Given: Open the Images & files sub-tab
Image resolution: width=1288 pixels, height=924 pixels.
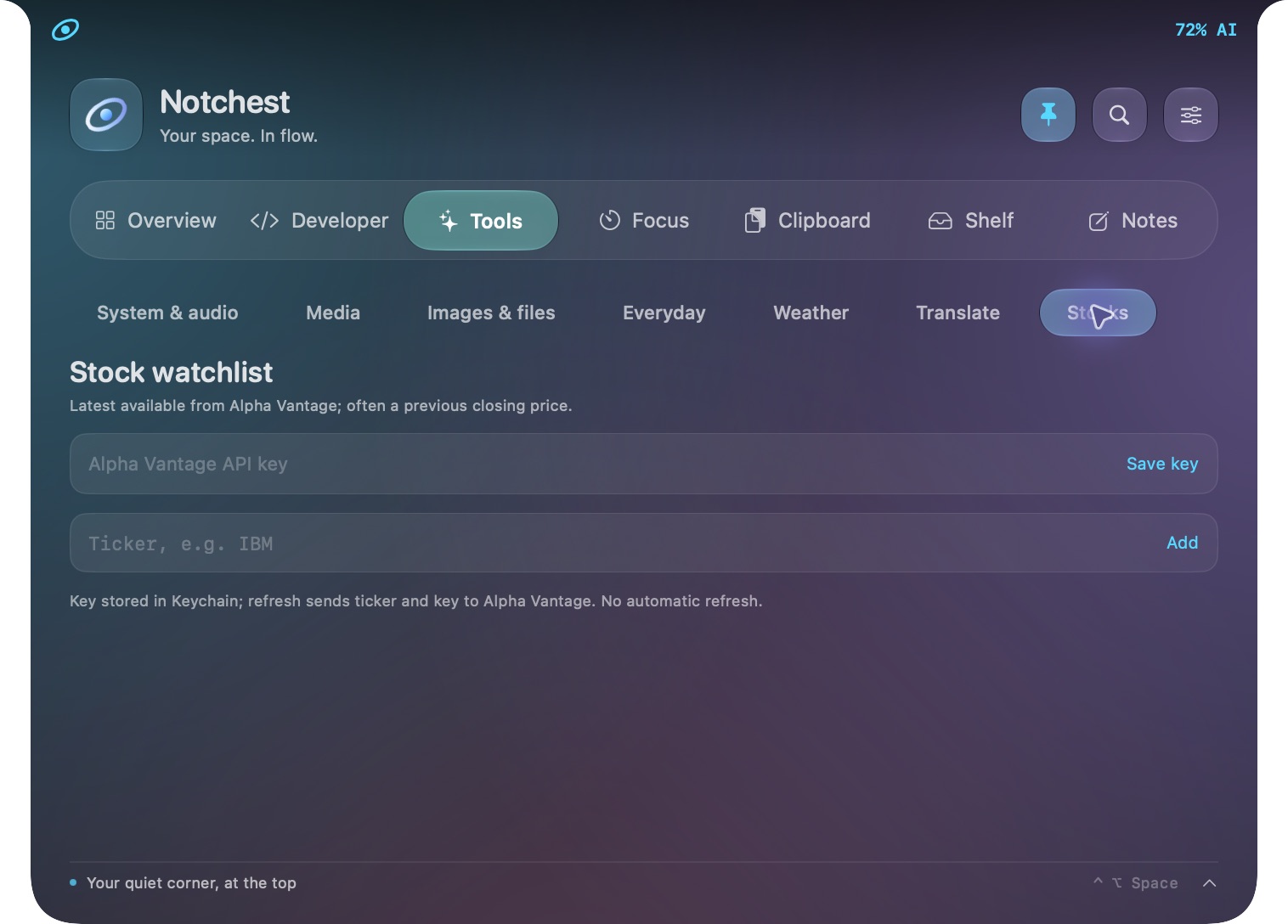Looking at the screenshot, I should (491, 313).
